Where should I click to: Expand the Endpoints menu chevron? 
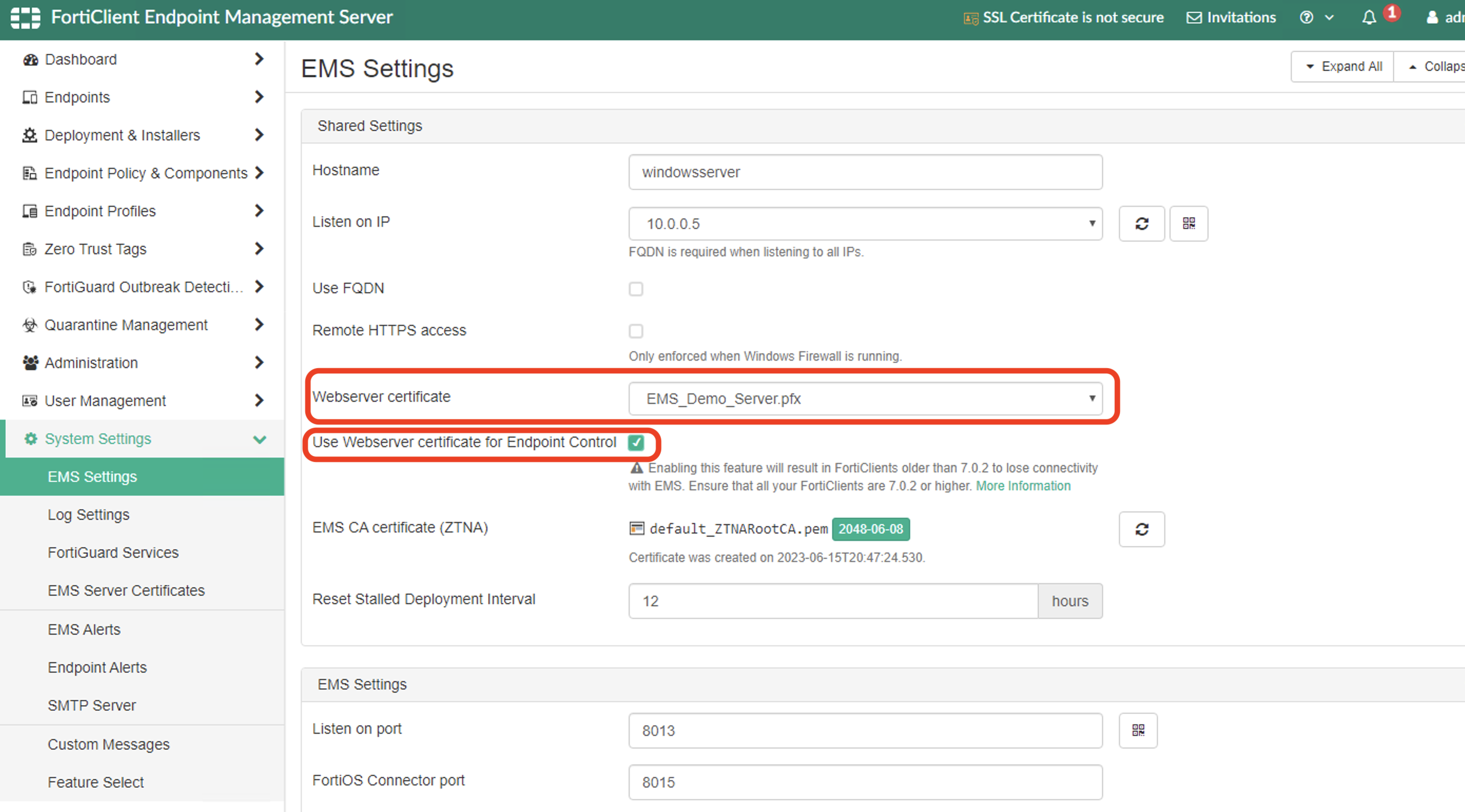point(259,97)
